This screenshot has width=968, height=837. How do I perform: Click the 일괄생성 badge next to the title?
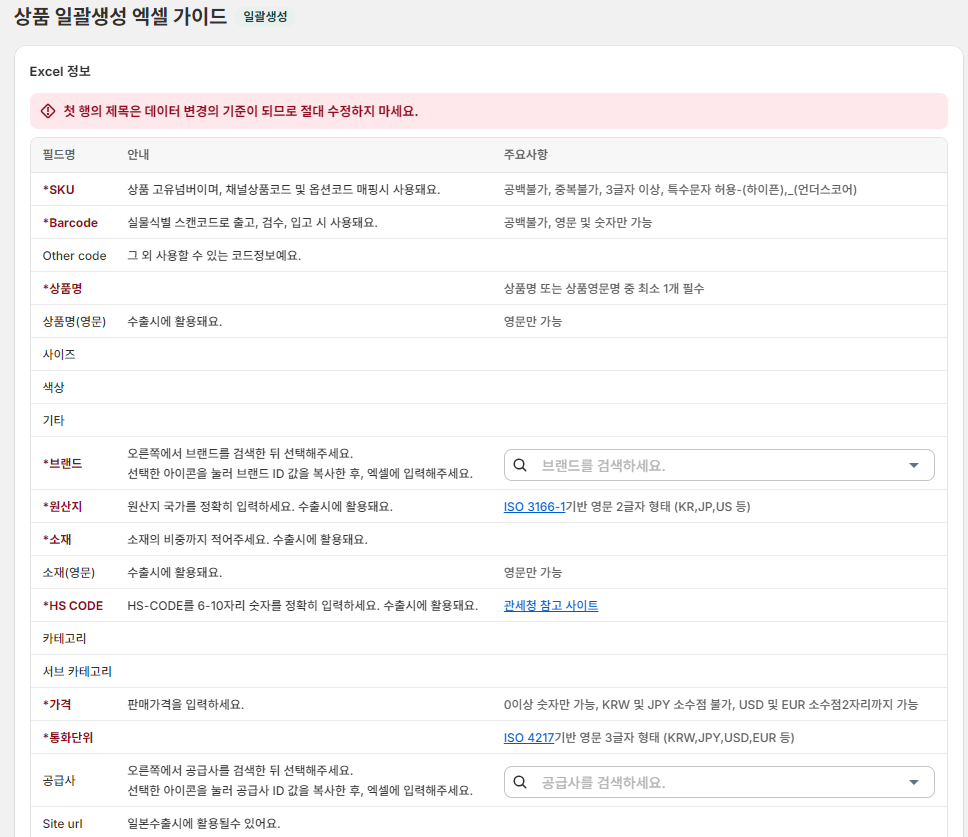(265, 17)
